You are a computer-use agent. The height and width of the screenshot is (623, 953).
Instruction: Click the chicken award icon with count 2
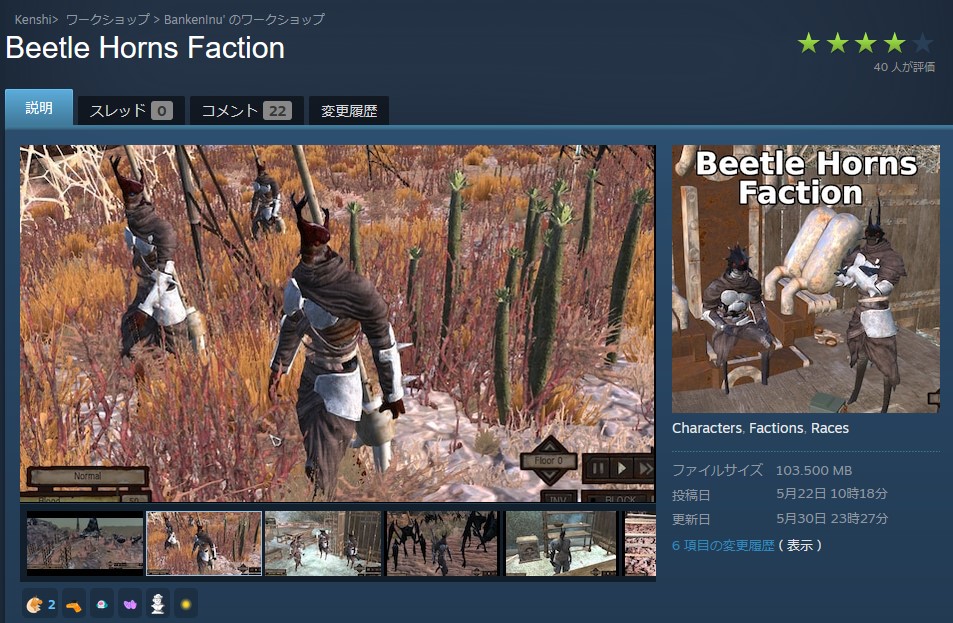40,604
